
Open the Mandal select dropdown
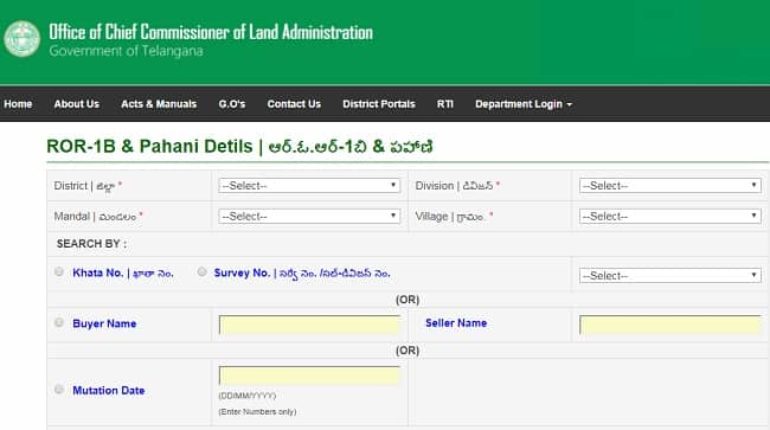click(309, 216)
